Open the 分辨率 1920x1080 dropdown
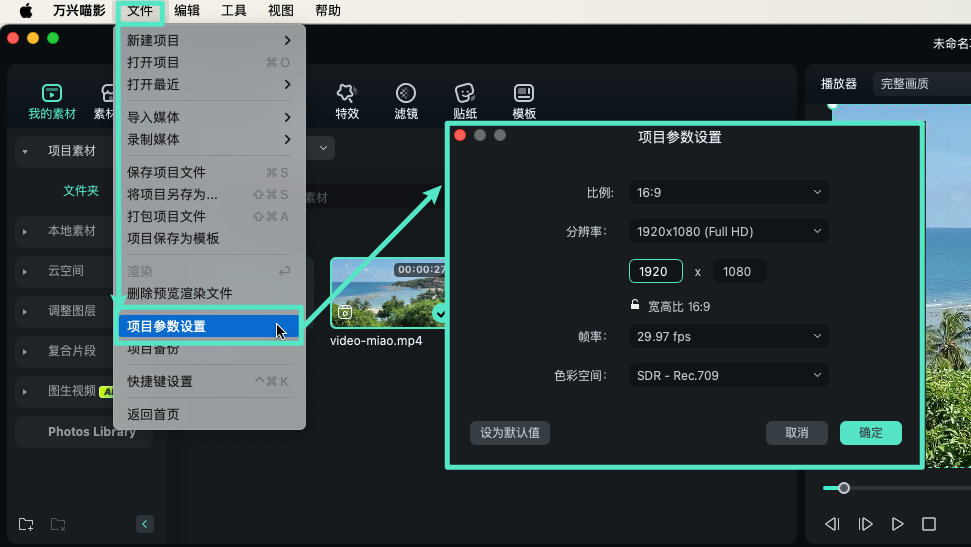 click(x=728, y=232)
